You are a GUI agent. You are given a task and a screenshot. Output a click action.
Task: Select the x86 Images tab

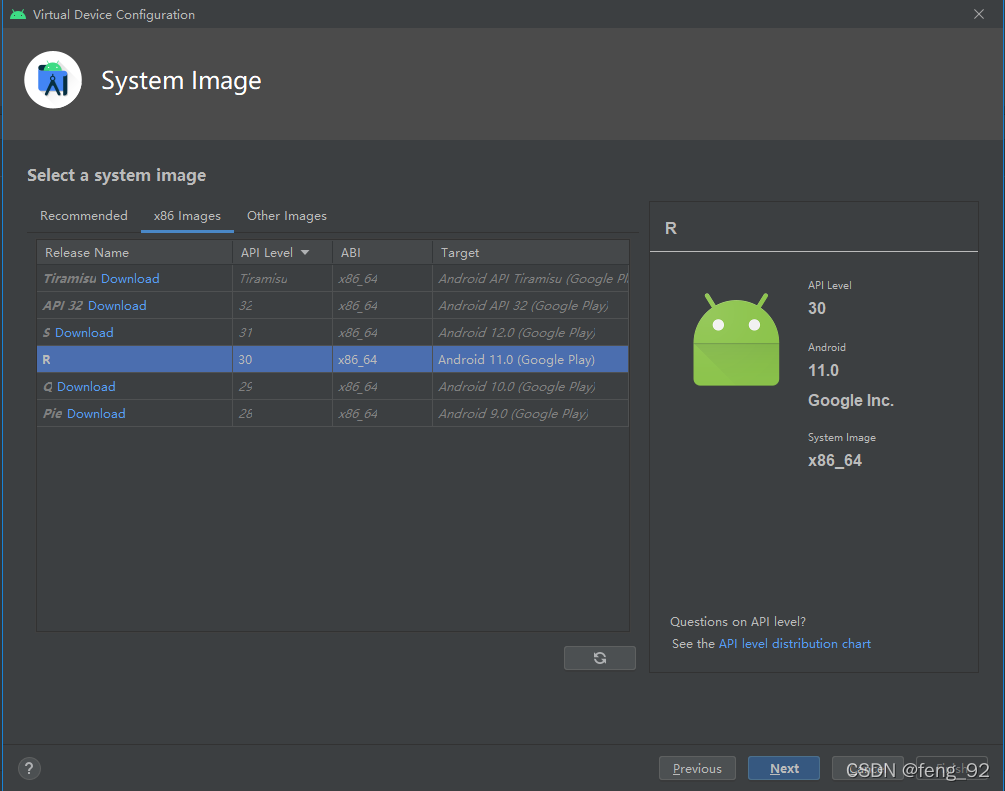pos(186,216)
